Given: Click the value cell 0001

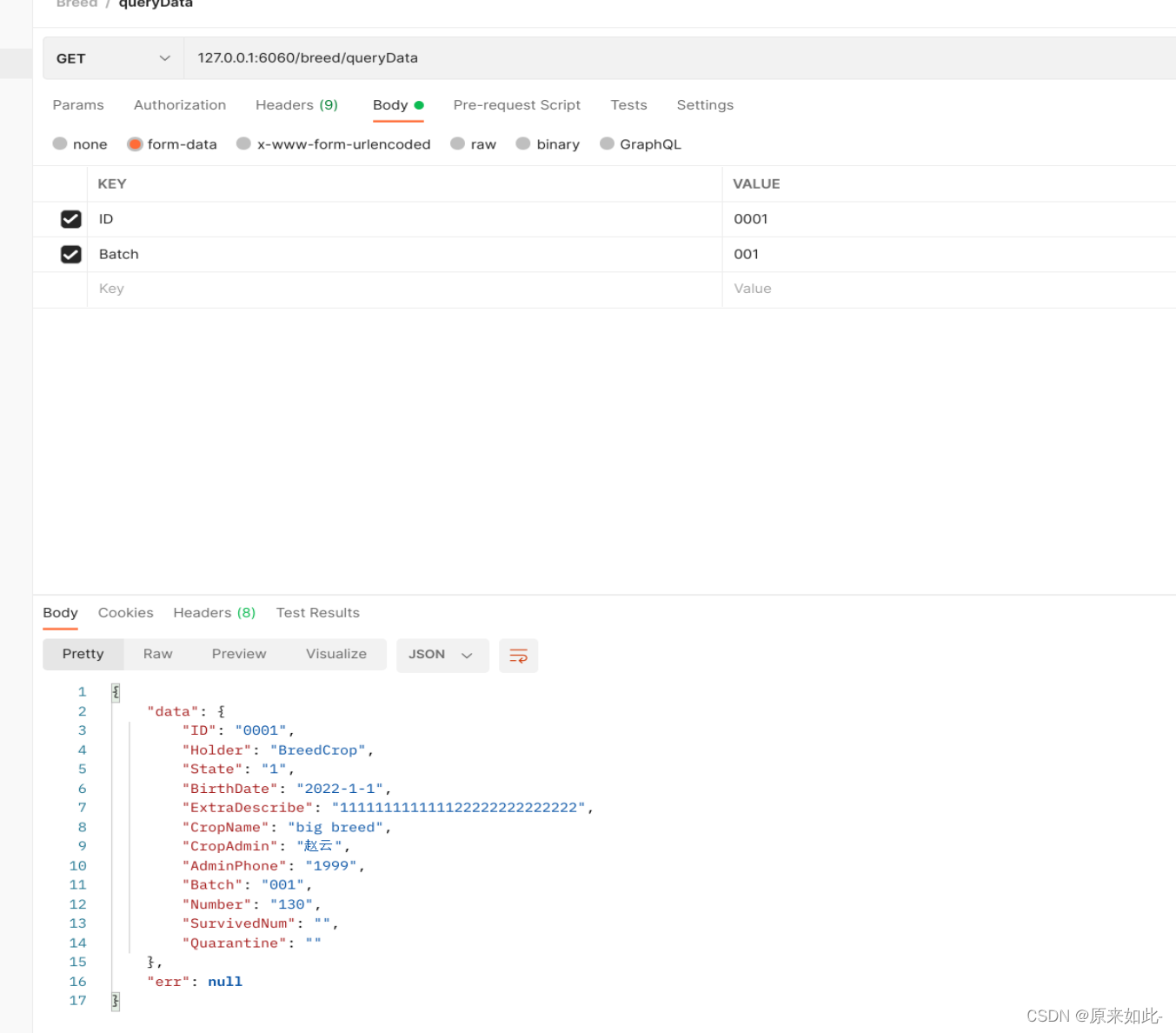Looking at the screenshot, I should click(949, 219).
